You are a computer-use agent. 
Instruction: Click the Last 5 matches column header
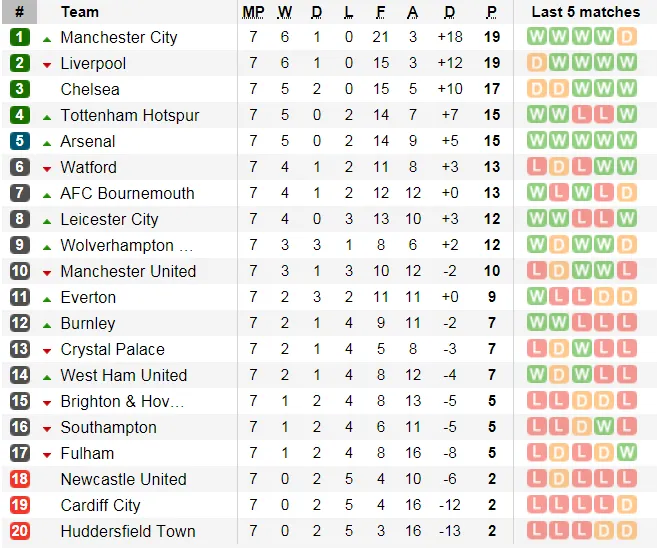585,12
